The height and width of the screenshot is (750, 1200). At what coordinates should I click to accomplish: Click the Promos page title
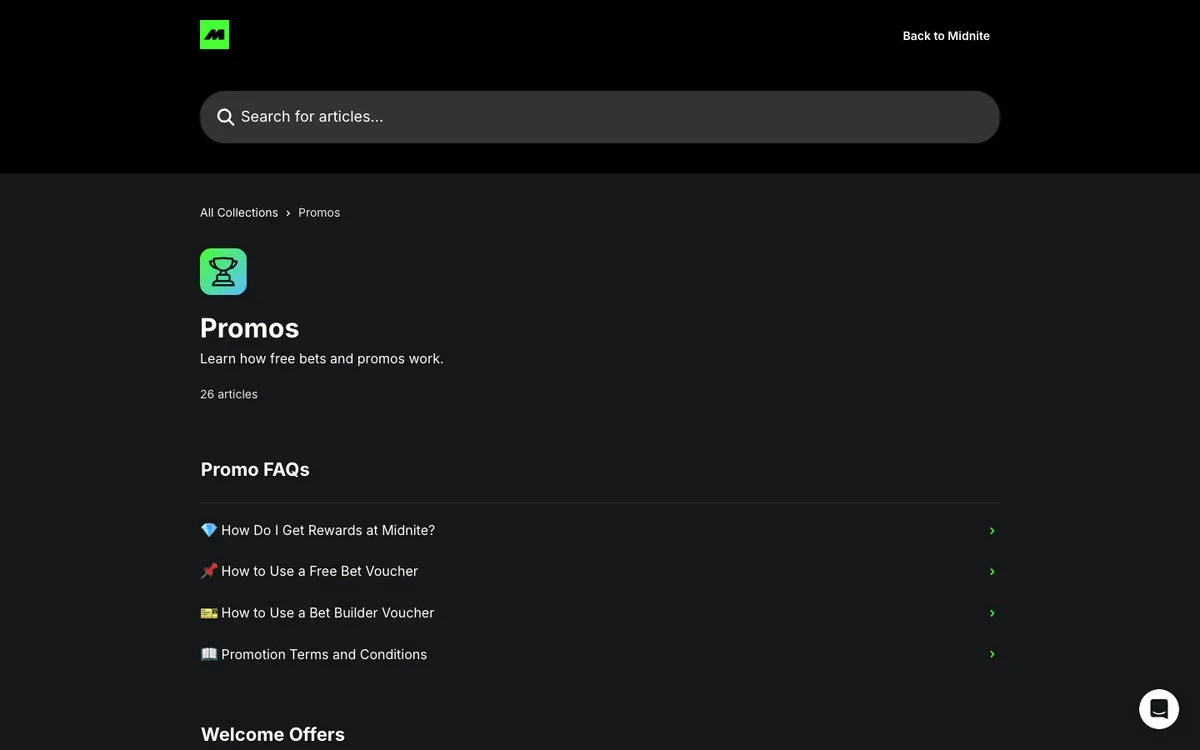tap(250, 328)
